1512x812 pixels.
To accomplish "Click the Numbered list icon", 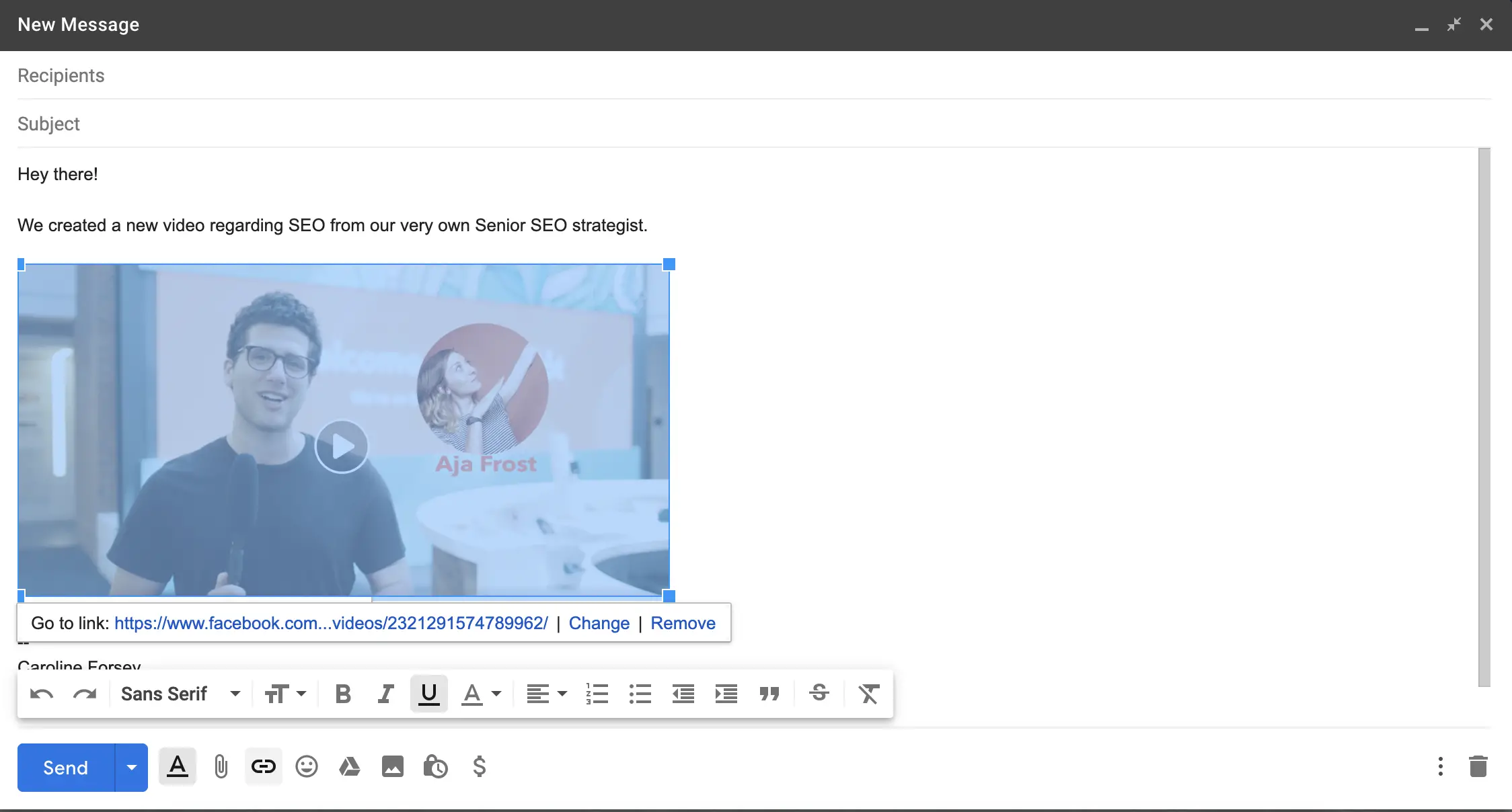I will tap(597, 693).
